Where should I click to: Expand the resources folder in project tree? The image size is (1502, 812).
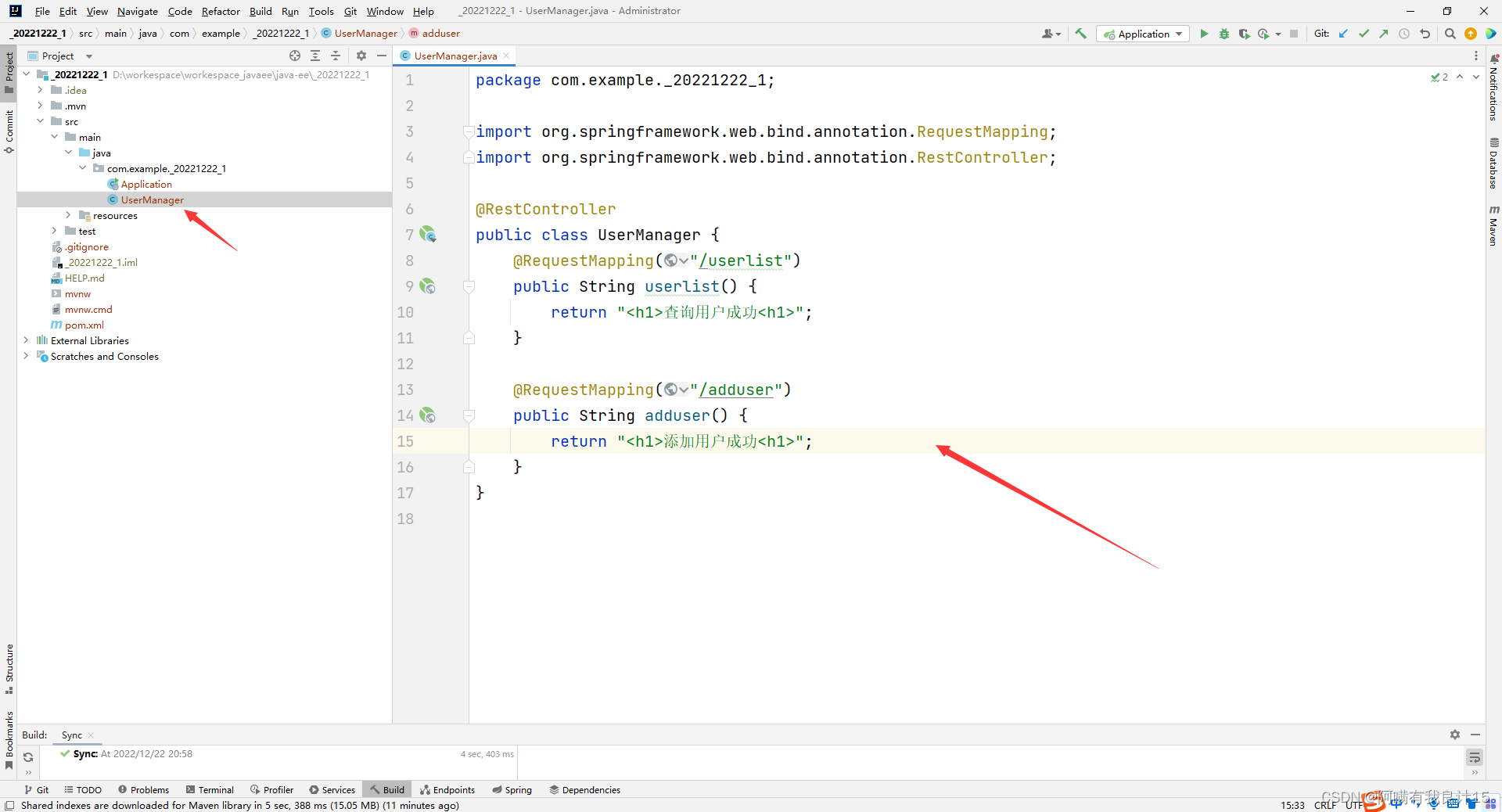click(68, 215)
